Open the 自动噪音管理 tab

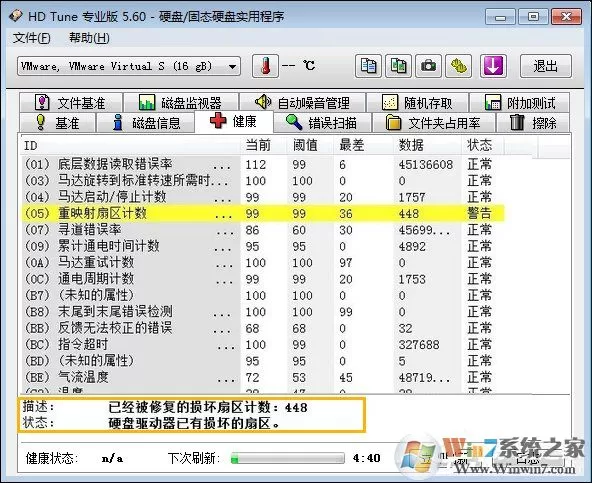tap(302, 102)
